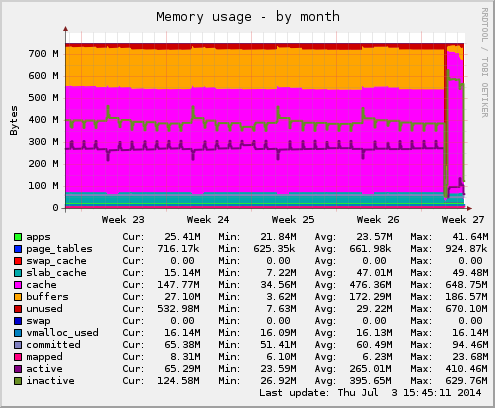Click the '300 M' axis label
Image resolution: width=495 pixels, height=408 pixels.
[43, 142]
